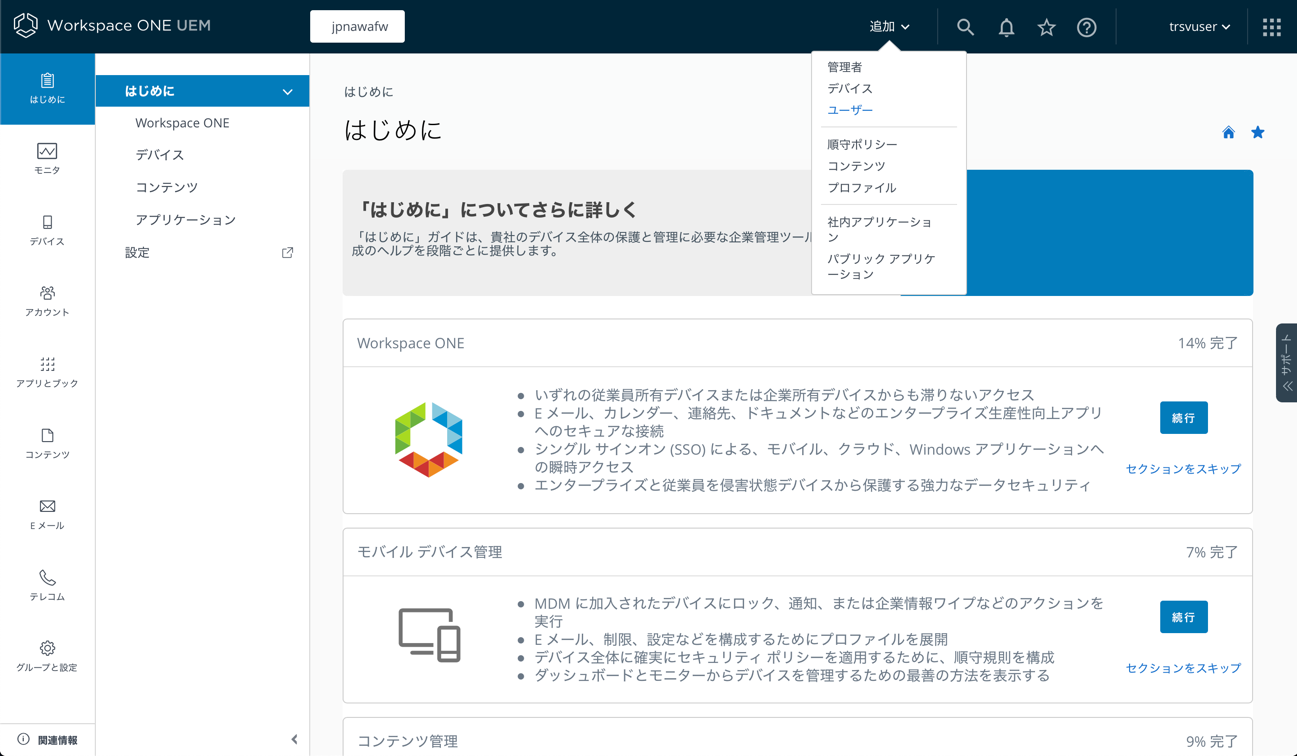Open the apps grid icon in header

(1272, 27)
